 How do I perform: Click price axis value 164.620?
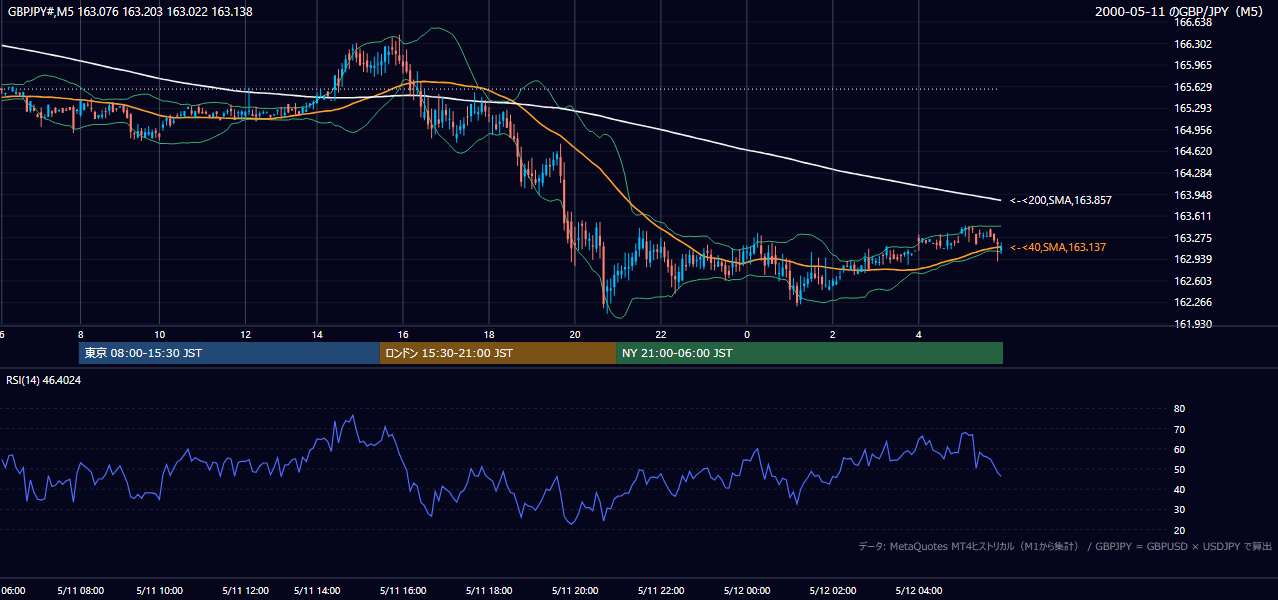click(x=1192, y=151)
